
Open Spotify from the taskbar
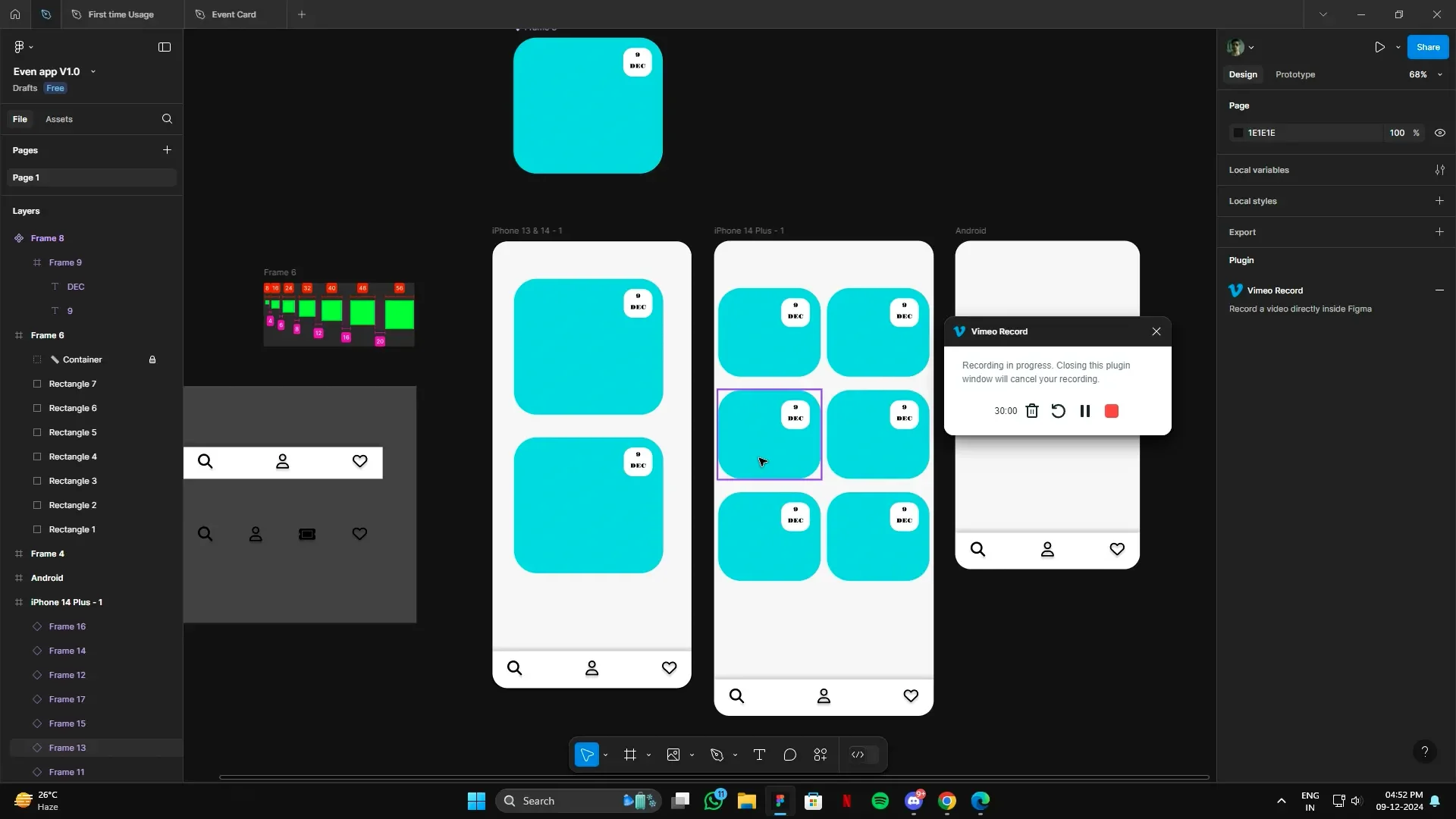pyautogui.click(x=880, y=801)
